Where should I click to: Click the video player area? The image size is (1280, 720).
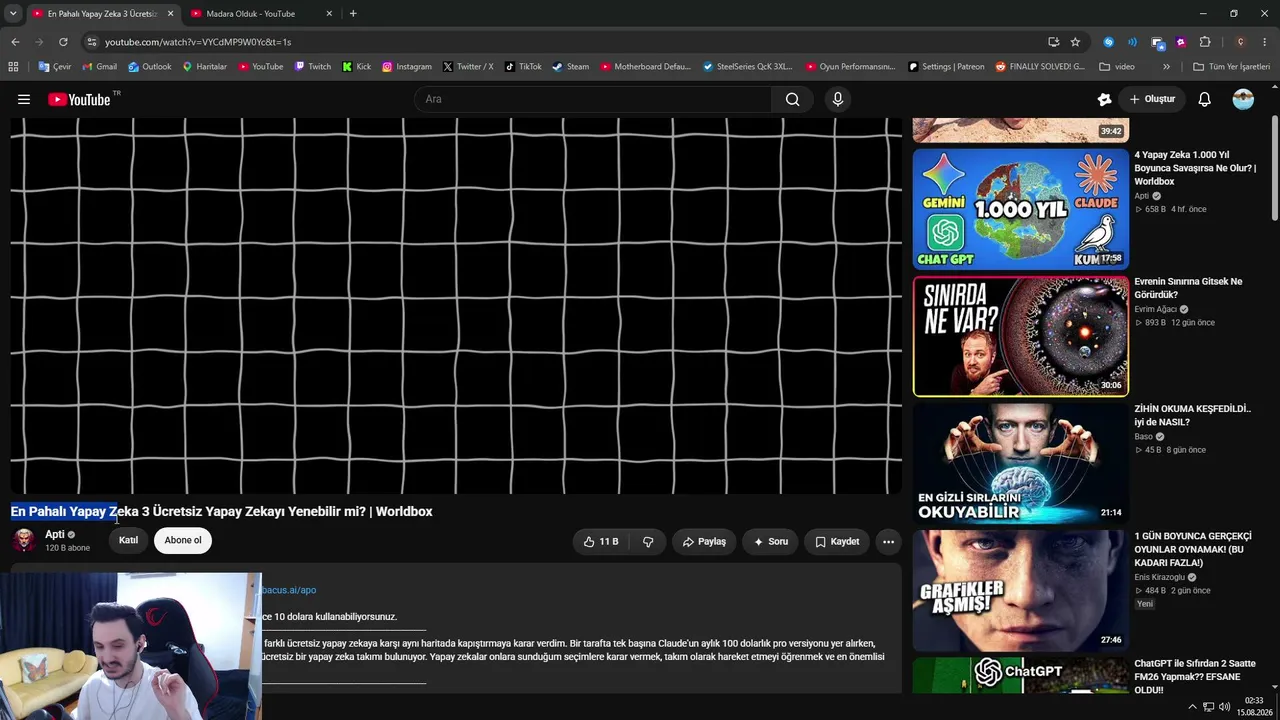coord(456,306)
